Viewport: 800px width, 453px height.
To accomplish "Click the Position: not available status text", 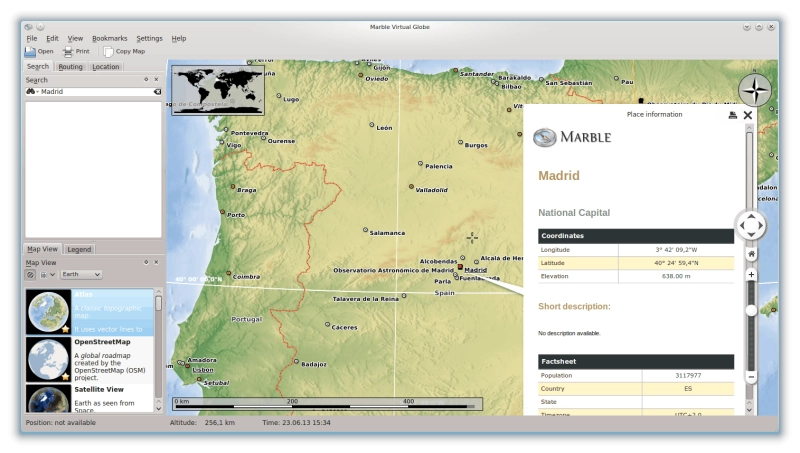I will click(x=61, y=423).
